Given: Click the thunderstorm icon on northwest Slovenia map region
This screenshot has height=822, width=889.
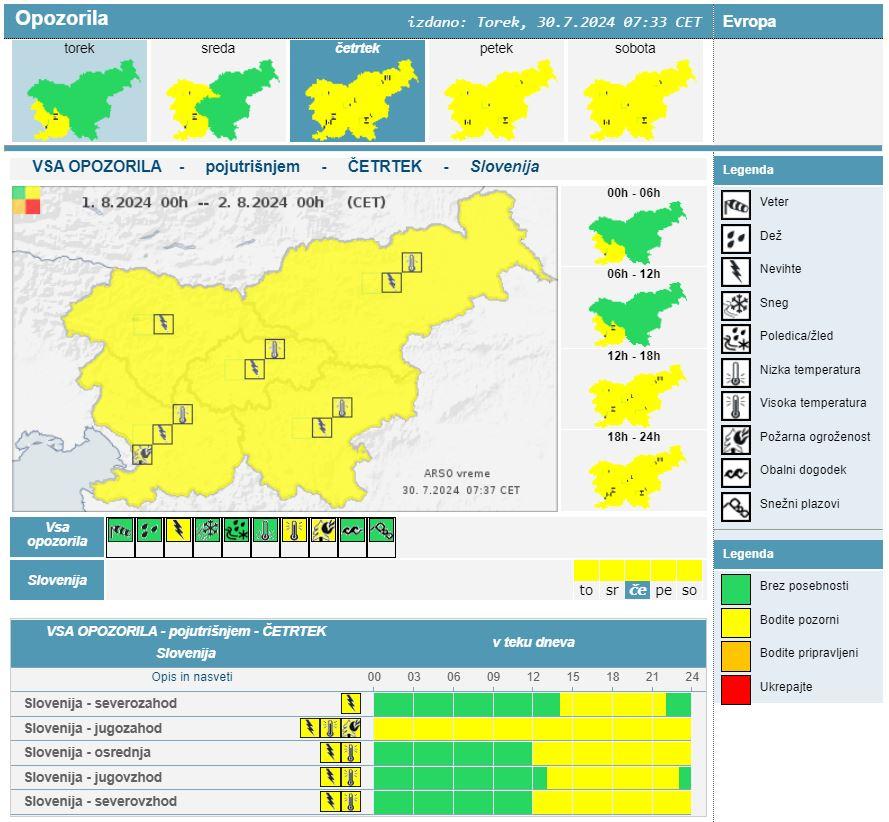Looking at the screenshot, I should click(x=163, y=323).
